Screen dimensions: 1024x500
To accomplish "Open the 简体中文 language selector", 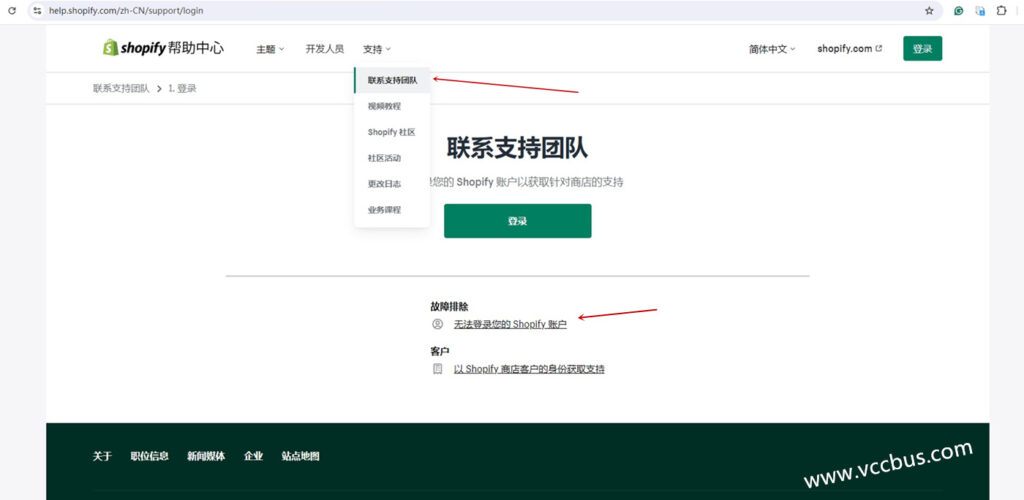I will pyautogui.click(x=772, y=49).
